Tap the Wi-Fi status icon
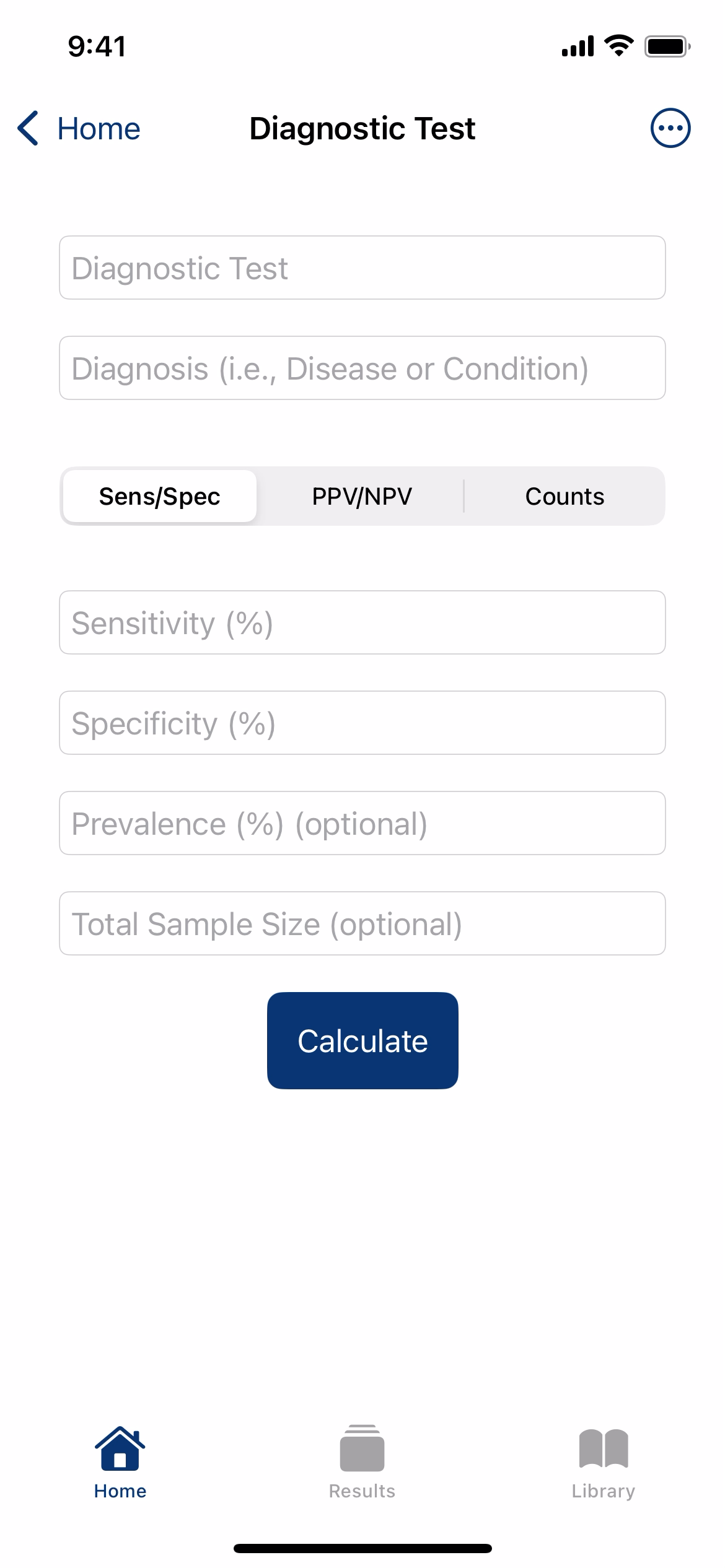 618,46
